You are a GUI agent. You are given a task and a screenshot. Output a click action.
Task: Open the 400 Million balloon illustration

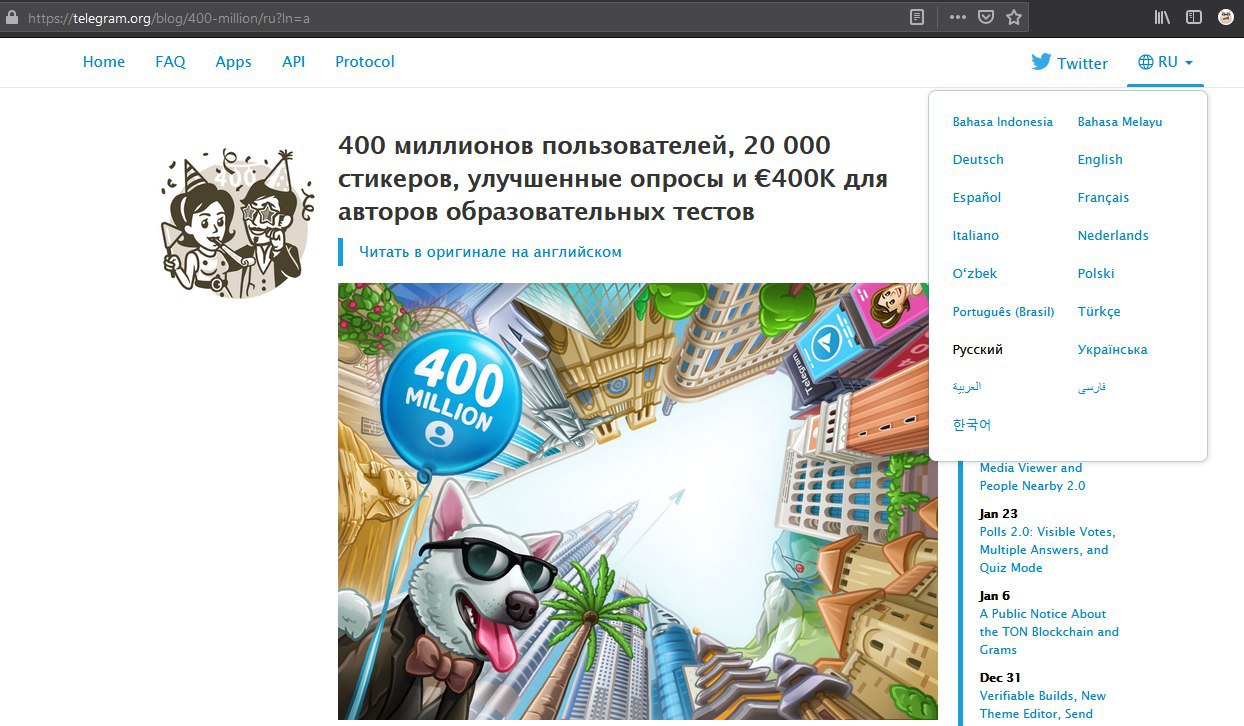click(638, 502)
